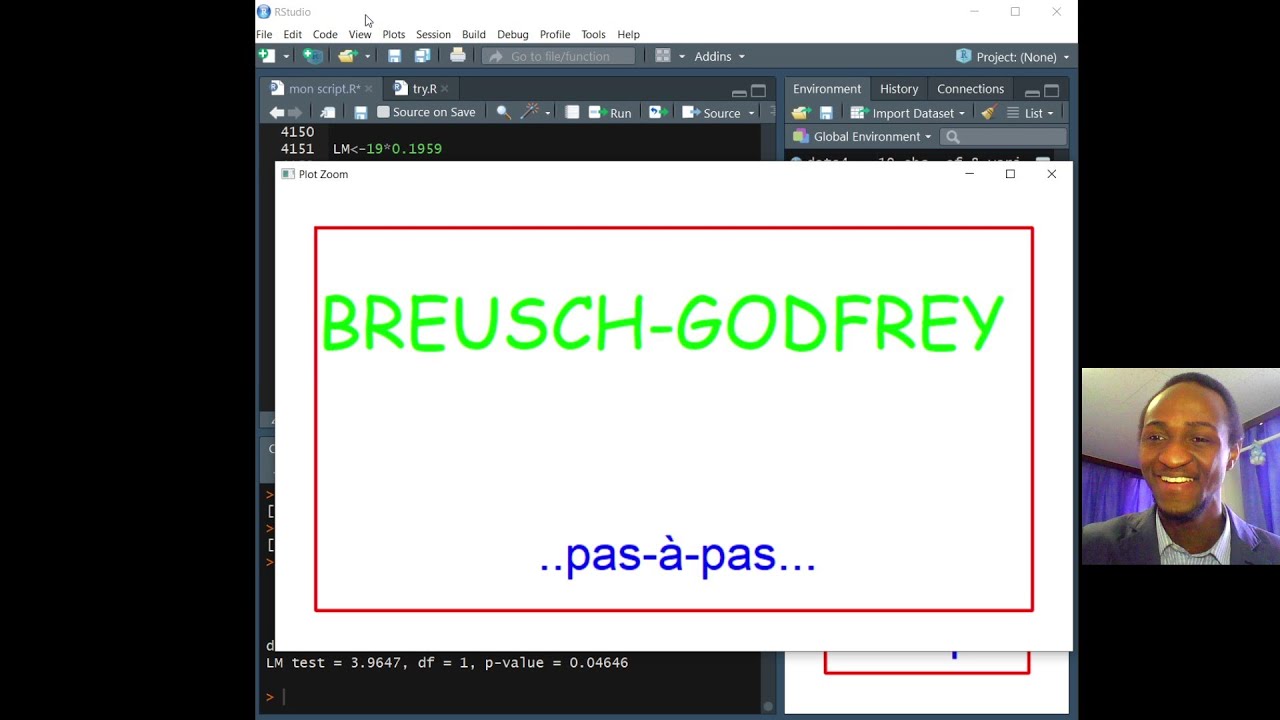Open the View menu

coord(359,34)
